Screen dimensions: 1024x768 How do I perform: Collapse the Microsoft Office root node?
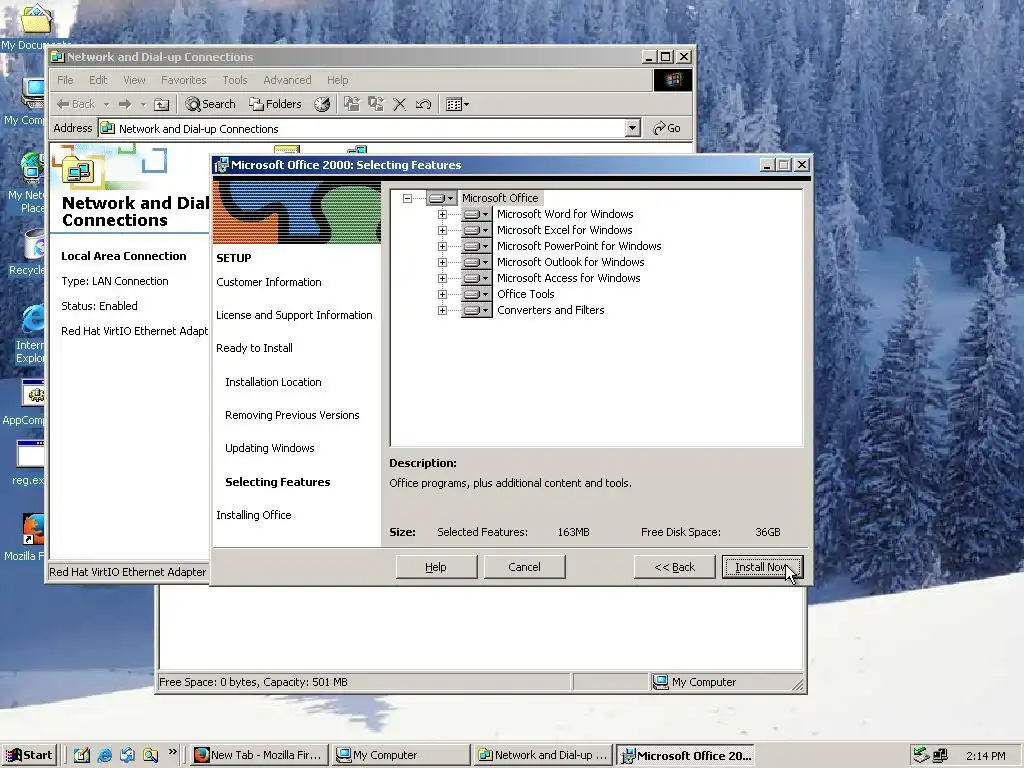[408, 199]
